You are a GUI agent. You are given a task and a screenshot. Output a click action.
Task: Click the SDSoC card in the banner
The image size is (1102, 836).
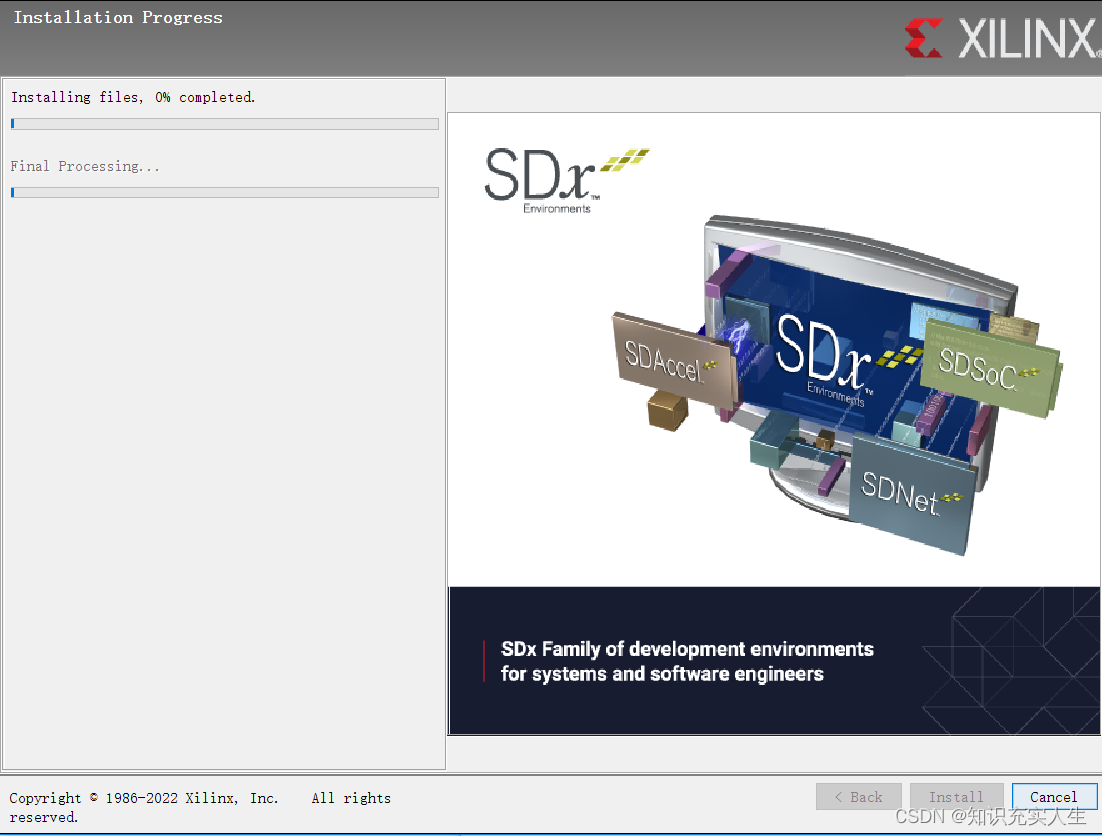click(x=990, y=367)
